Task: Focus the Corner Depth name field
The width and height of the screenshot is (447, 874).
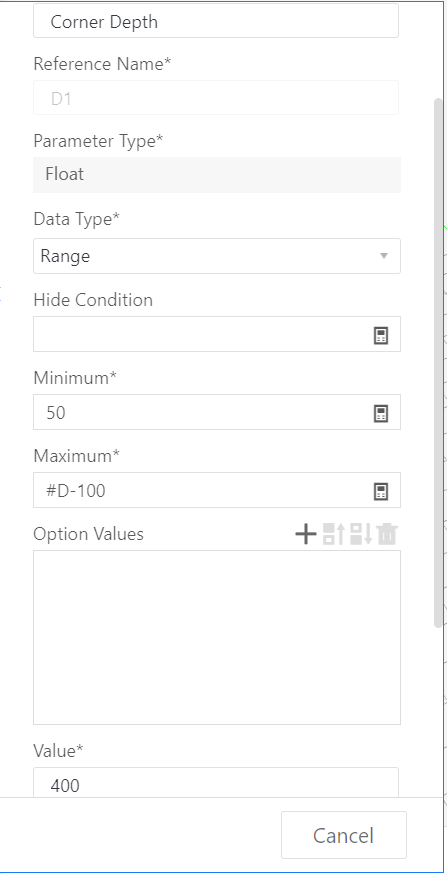Action: click(216, 21)
